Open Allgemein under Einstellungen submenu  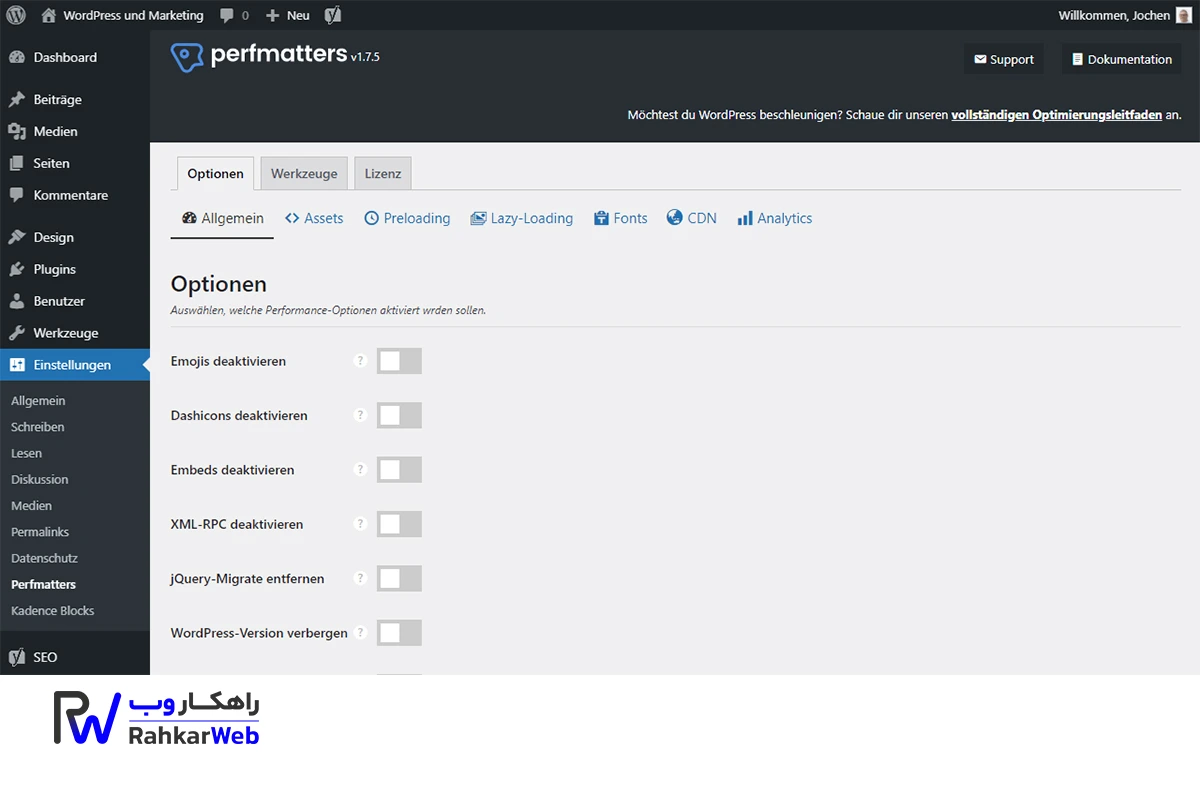(x=38, y=401)
